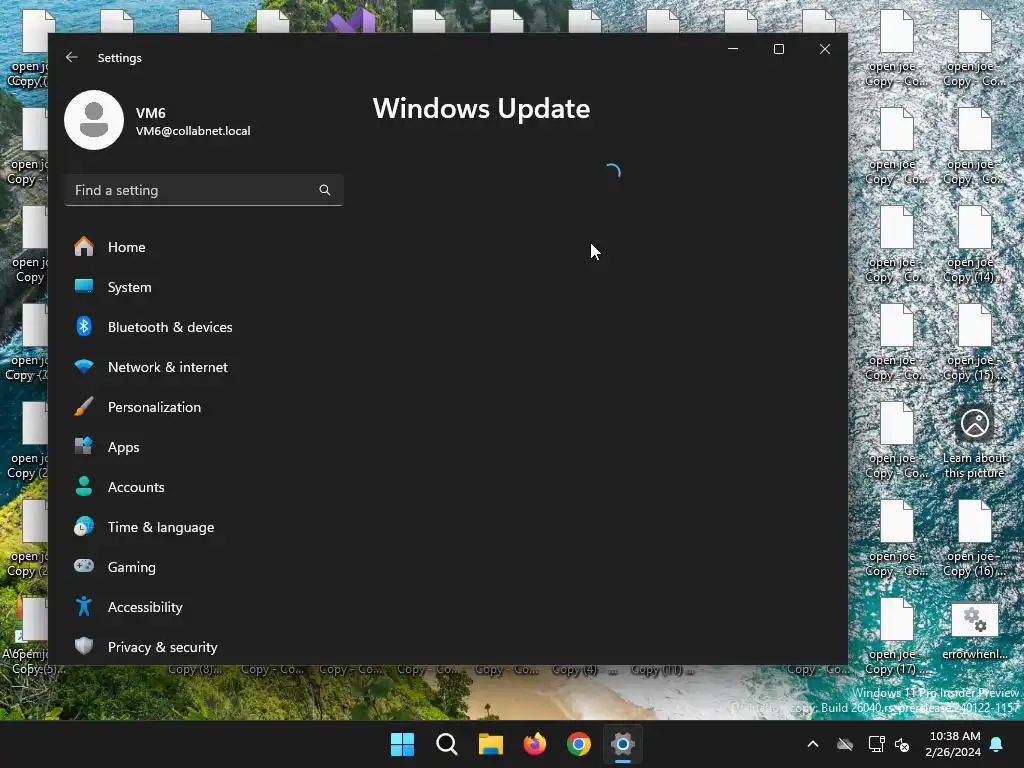Click the Apps grid icon
Viewport: 1024px width, 768px height.
tap(84, 446)
